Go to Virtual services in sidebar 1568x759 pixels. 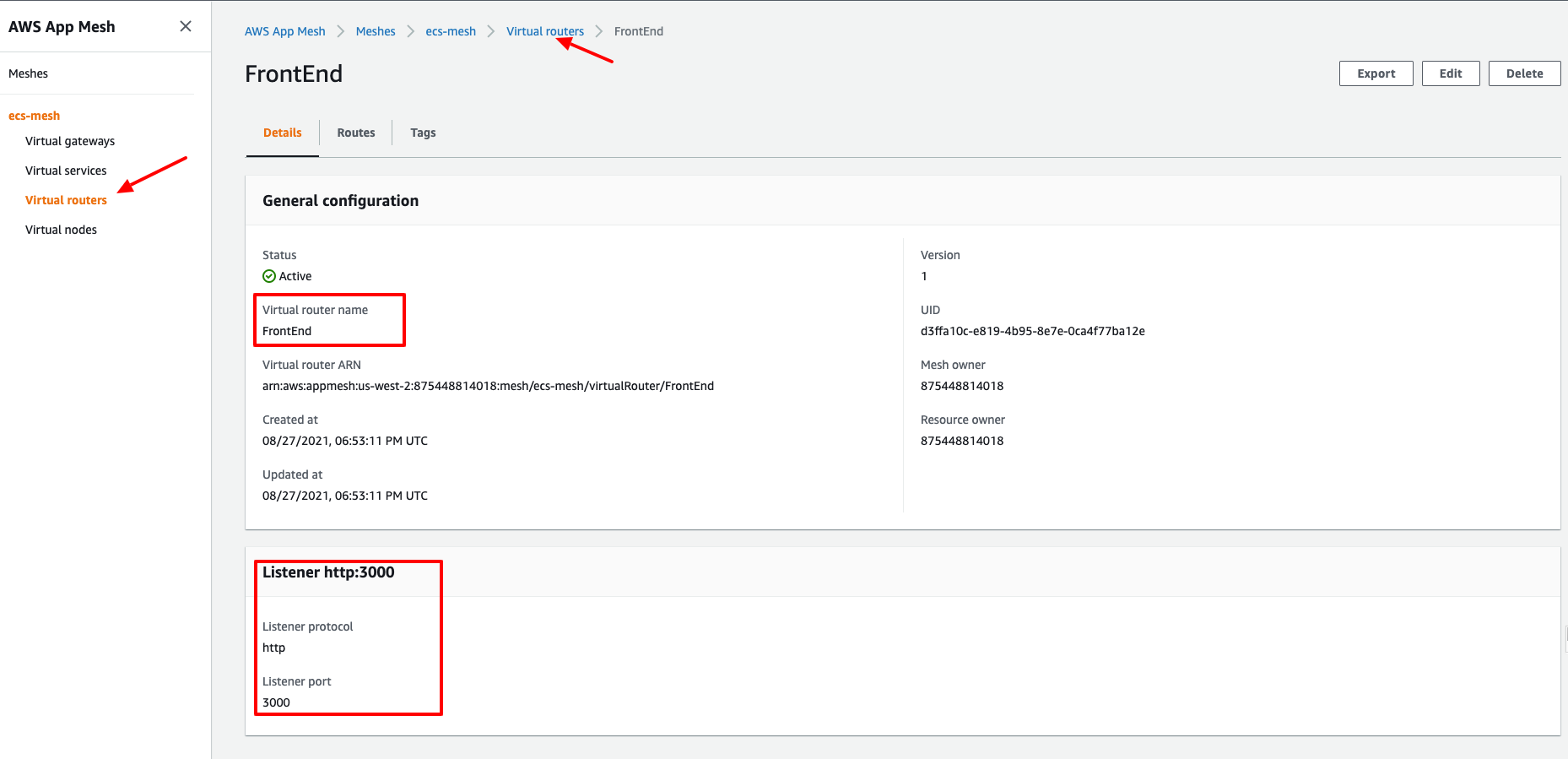click(66, 171)
